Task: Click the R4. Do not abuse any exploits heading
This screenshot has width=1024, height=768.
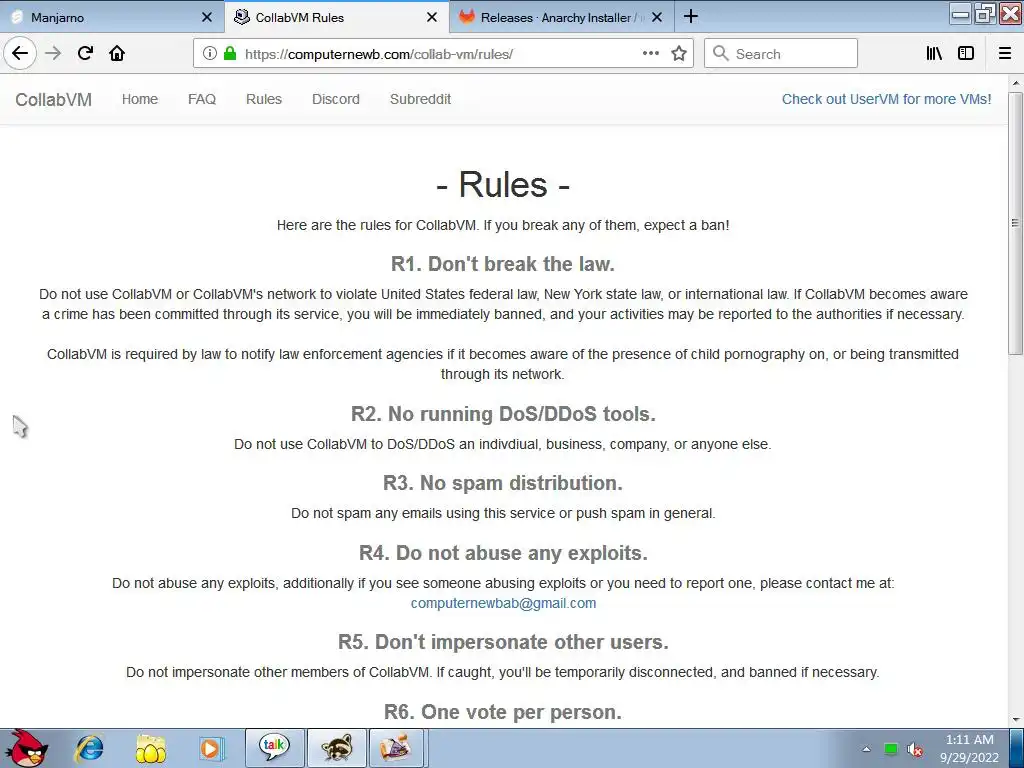Action: tap(503, 553)
